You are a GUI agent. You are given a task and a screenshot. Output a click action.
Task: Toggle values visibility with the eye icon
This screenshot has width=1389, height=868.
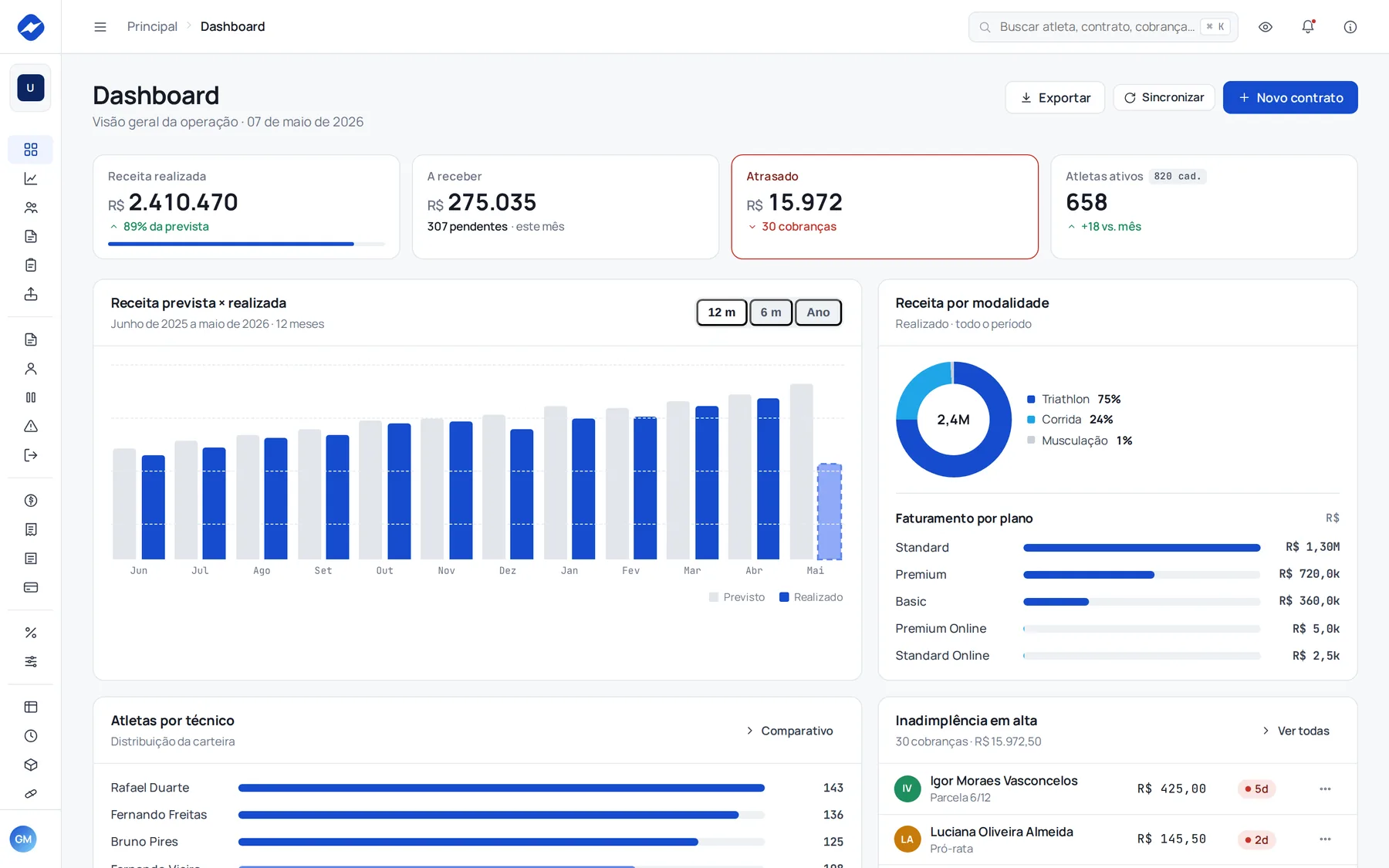(1266, 27)
